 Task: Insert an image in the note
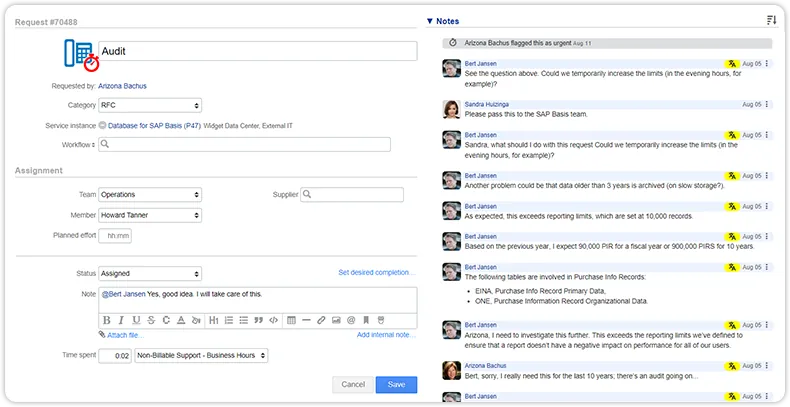coord(336,320)
